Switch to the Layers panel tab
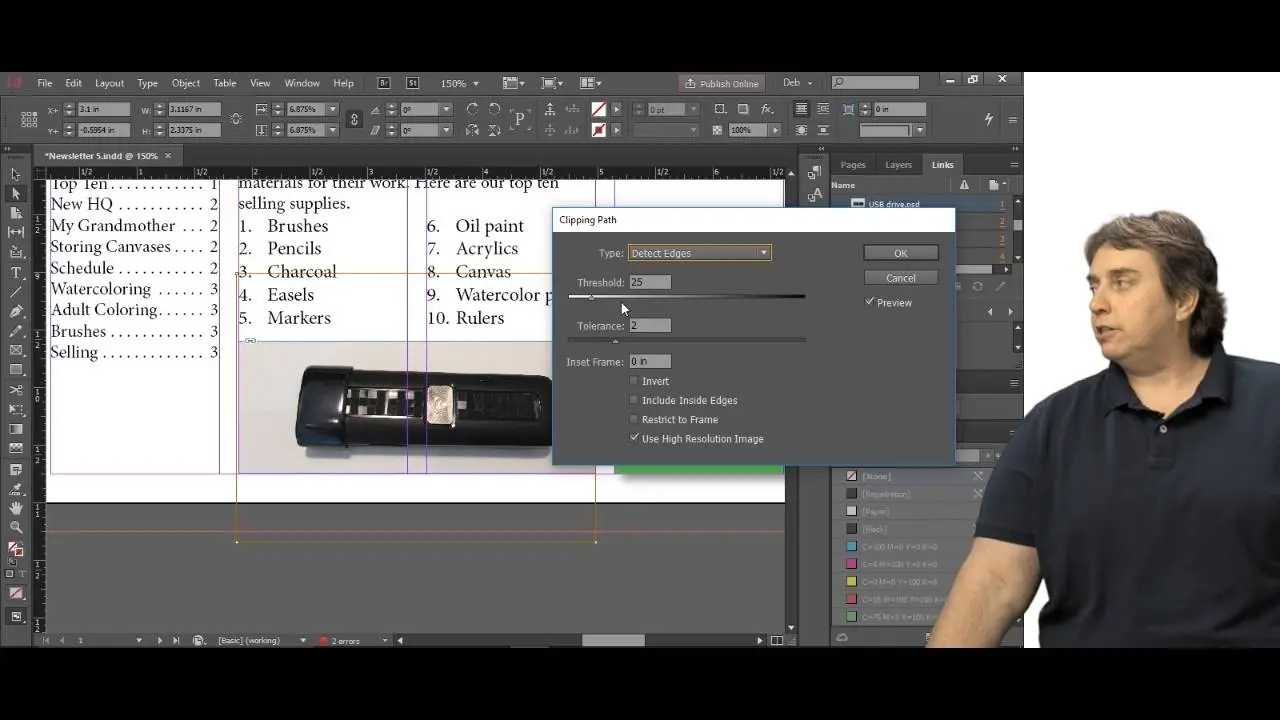This screenshot has width=1280, height=720. 899,165
